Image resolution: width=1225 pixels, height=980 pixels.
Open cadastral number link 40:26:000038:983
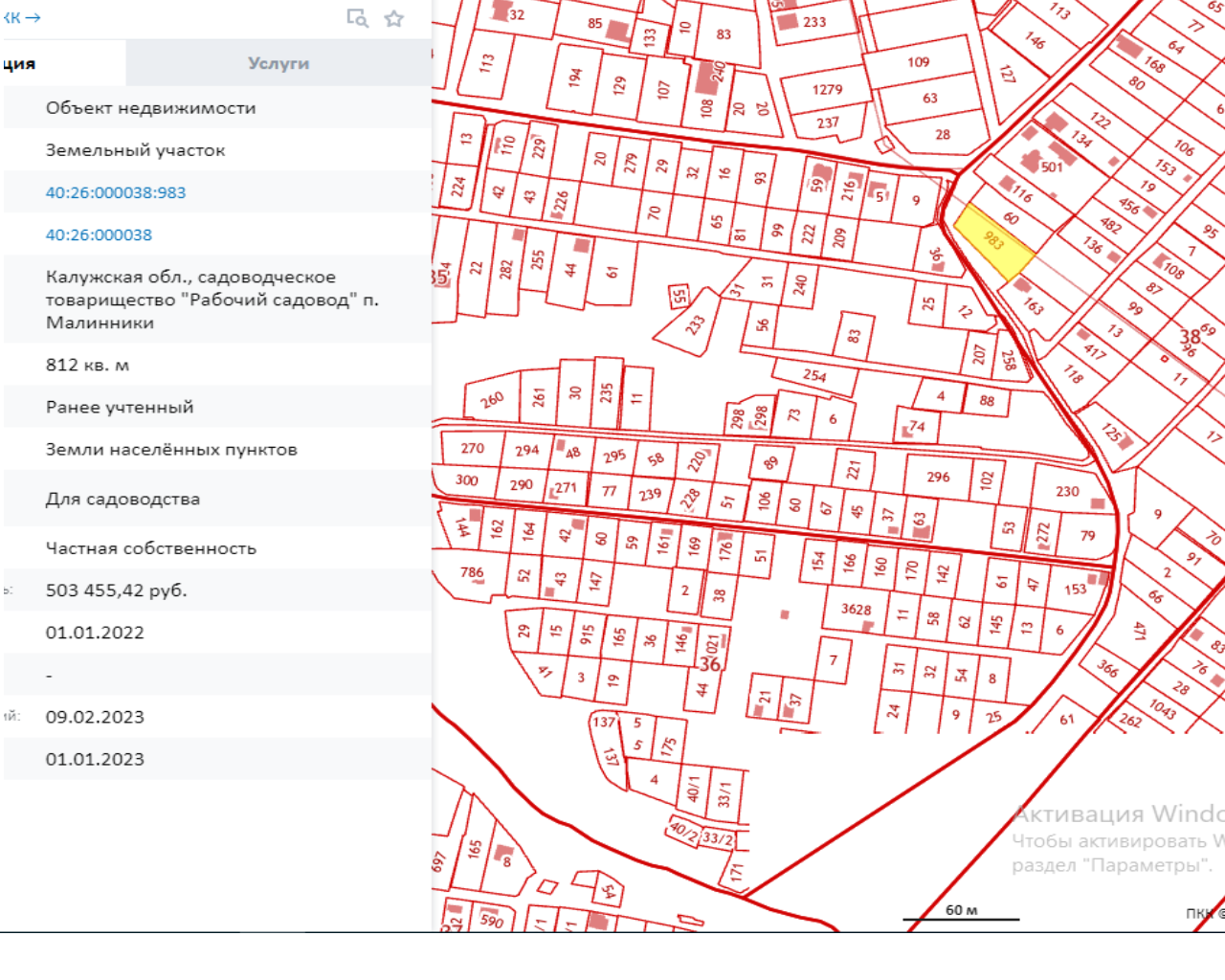coord(116,192)
